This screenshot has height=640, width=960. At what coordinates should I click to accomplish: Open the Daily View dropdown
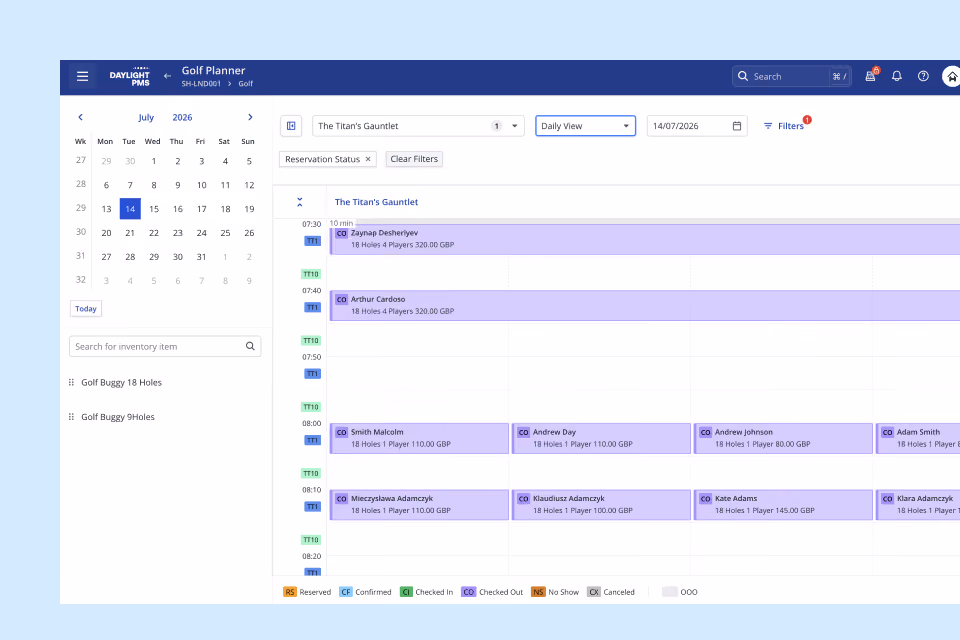click(585, 126)
